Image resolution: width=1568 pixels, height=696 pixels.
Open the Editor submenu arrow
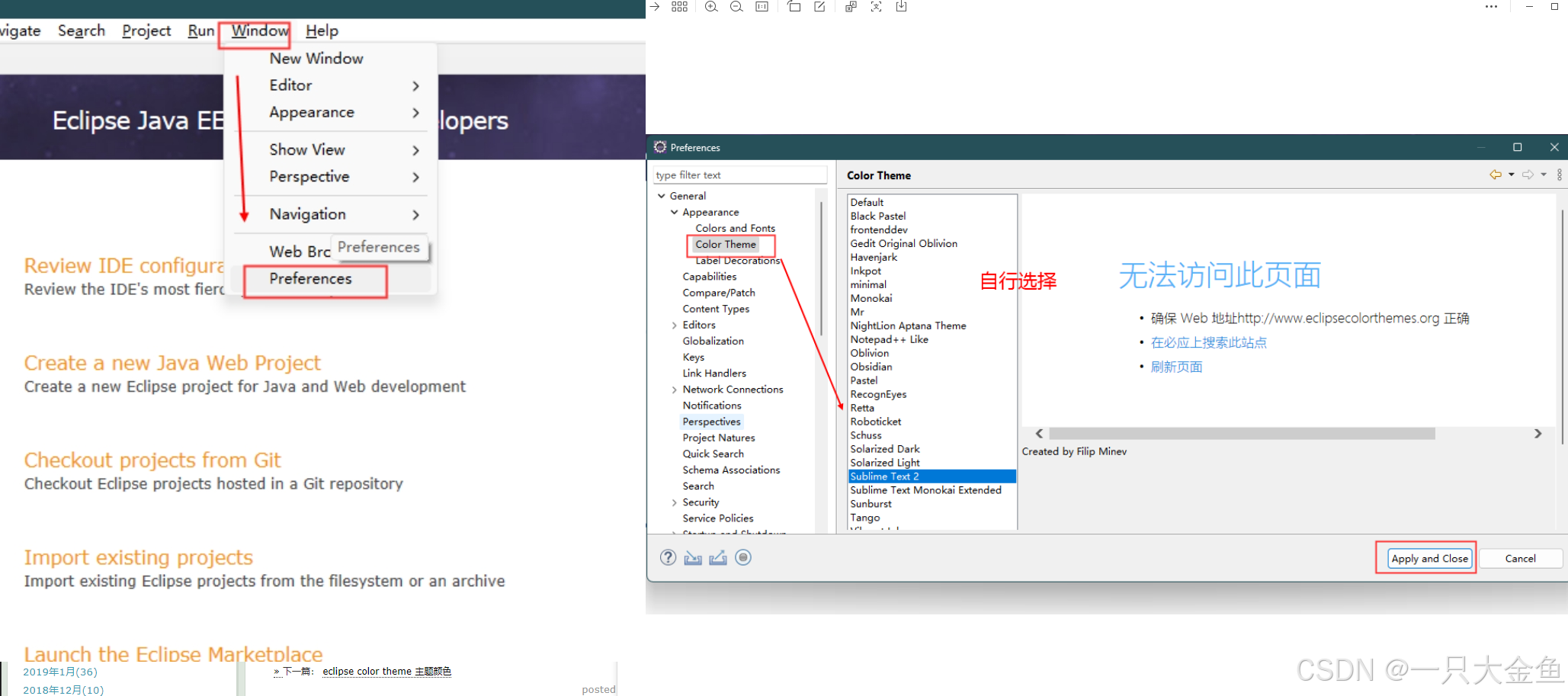click(415, 86)
